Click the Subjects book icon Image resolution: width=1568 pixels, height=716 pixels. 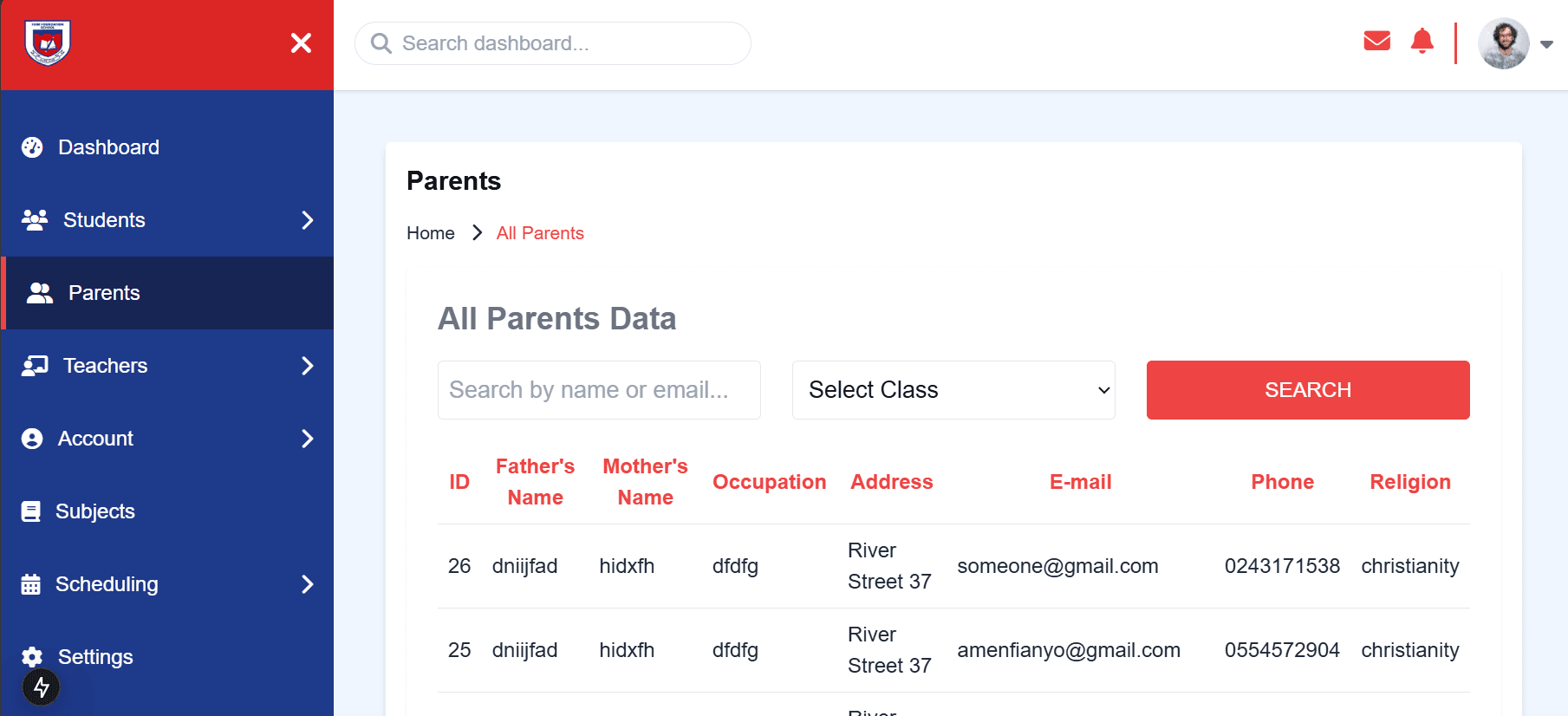click(x=31, y=511)
